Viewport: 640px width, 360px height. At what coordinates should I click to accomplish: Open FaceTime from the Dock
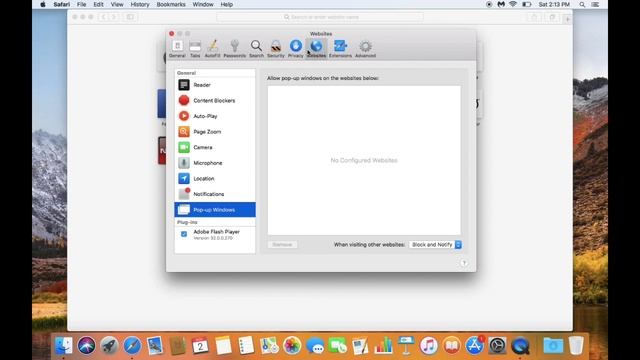(x=338, y=346)
